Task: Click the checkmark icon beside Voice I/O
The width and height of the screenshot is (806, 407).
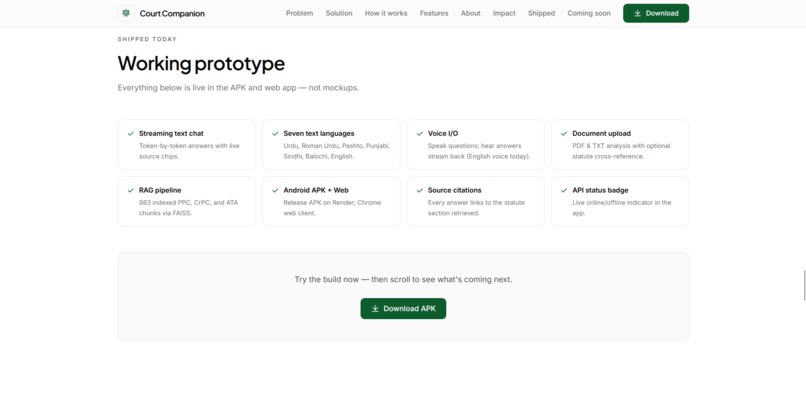Action: (x=419, y=134)
